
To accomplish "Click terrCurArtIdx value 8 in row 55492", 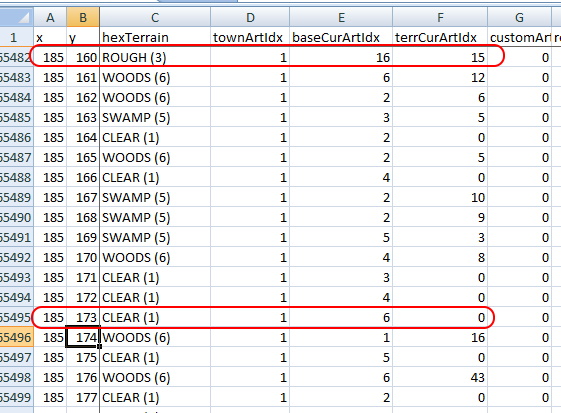I will pyautogui.click(x=440, y=257).
